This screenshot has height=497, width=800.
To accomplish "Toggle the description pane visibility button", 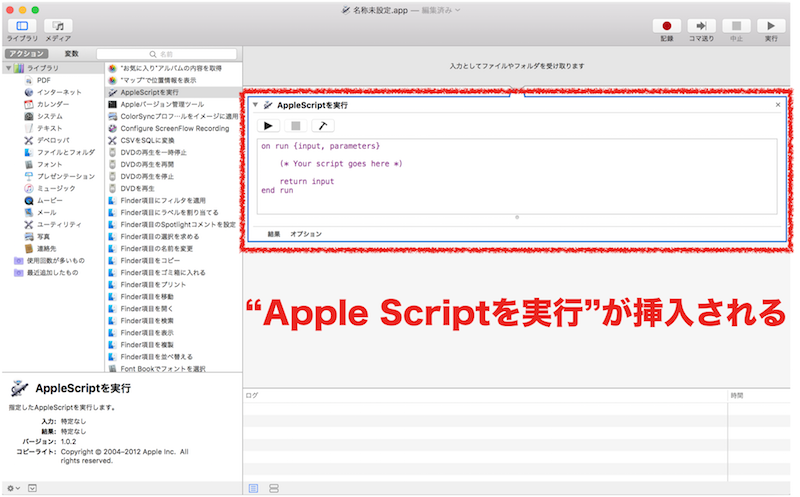I will tap(32, 488).
